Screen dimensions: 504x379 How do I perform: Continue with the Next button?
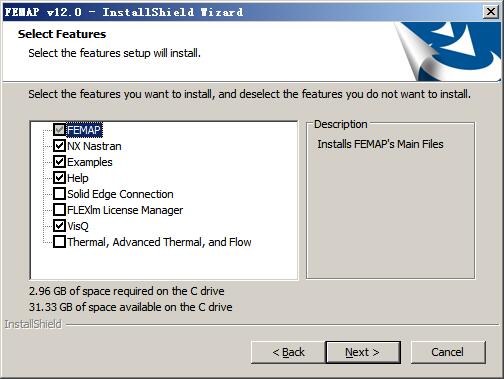point(363,352)
